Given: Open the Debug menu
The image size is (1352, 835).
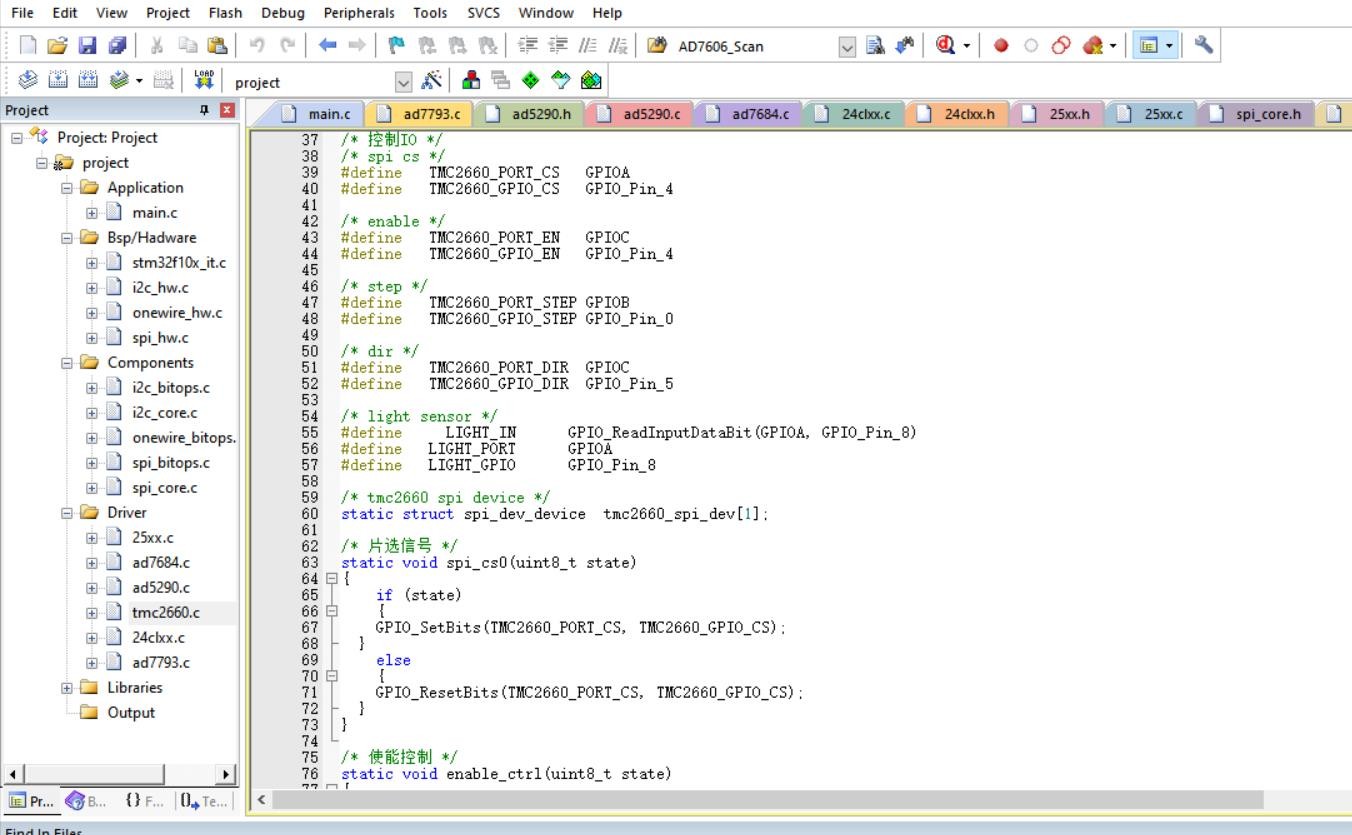Looking at the screenshot, I should click(x=283, y=13).
